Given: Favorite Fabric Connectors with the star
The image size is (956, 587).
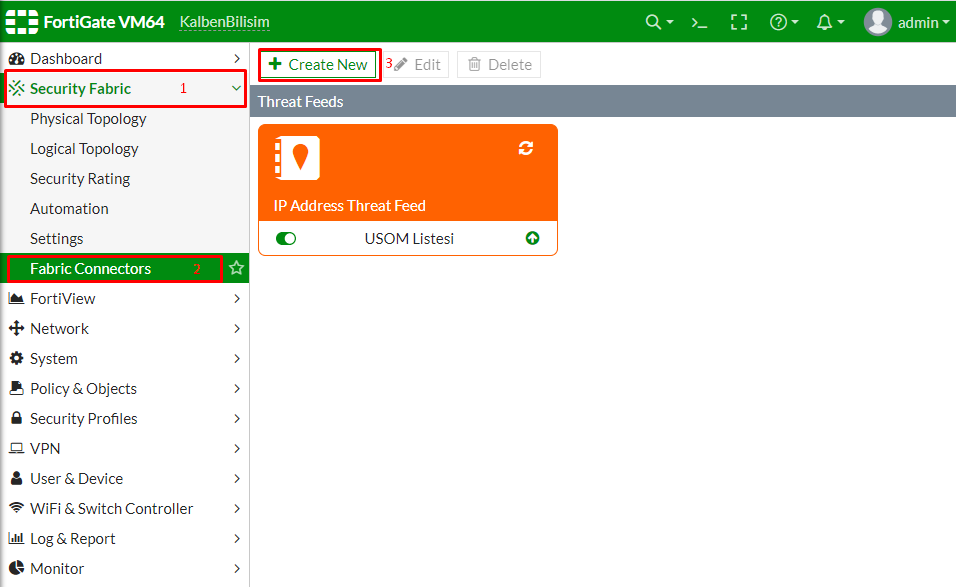Looking at the screenshot, I should tap(236, 268).
